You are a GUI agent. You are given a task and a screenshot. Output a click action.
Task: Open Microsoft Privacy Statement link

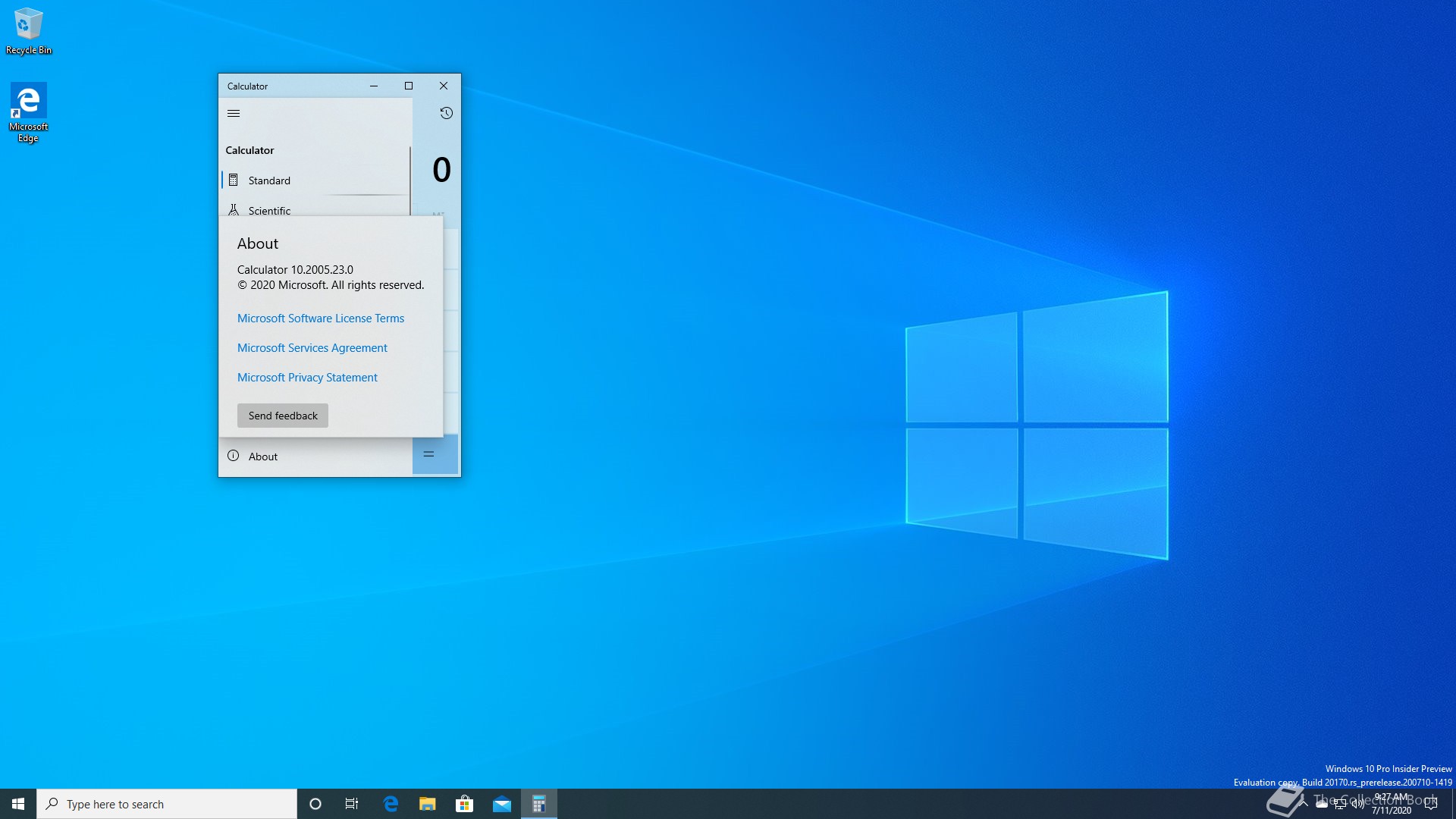[307, 378]
